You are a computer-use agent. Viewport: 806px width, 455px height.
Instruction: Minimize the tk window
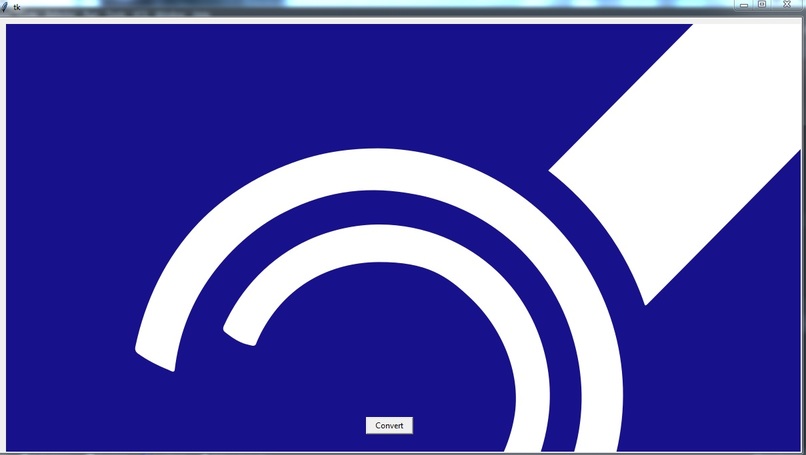[x=743, y=5]
